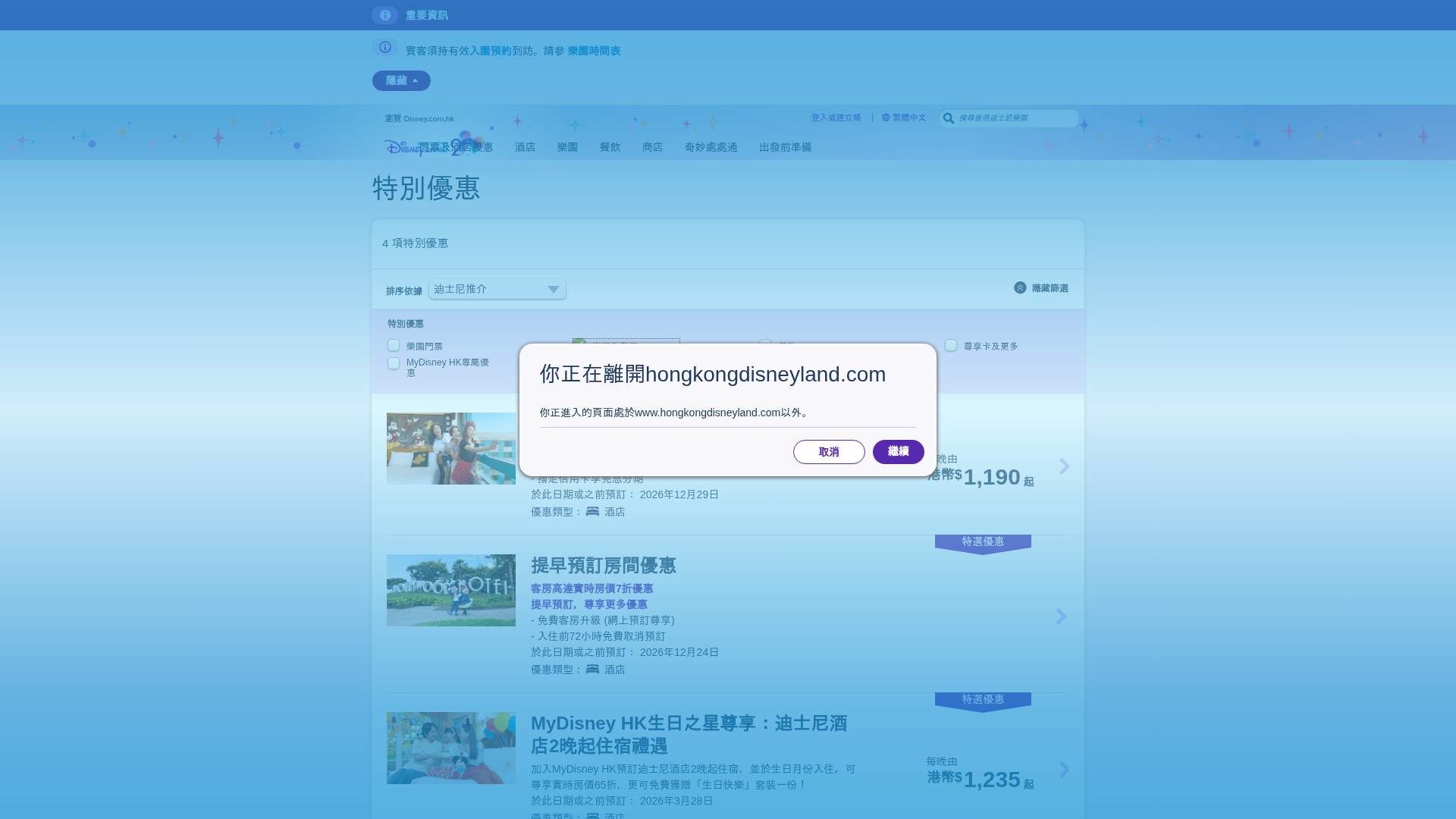Screen dimensions: 1456x819
Task: Click 取消 to cancel leaving the site
Action: click(x=829, y=452)
